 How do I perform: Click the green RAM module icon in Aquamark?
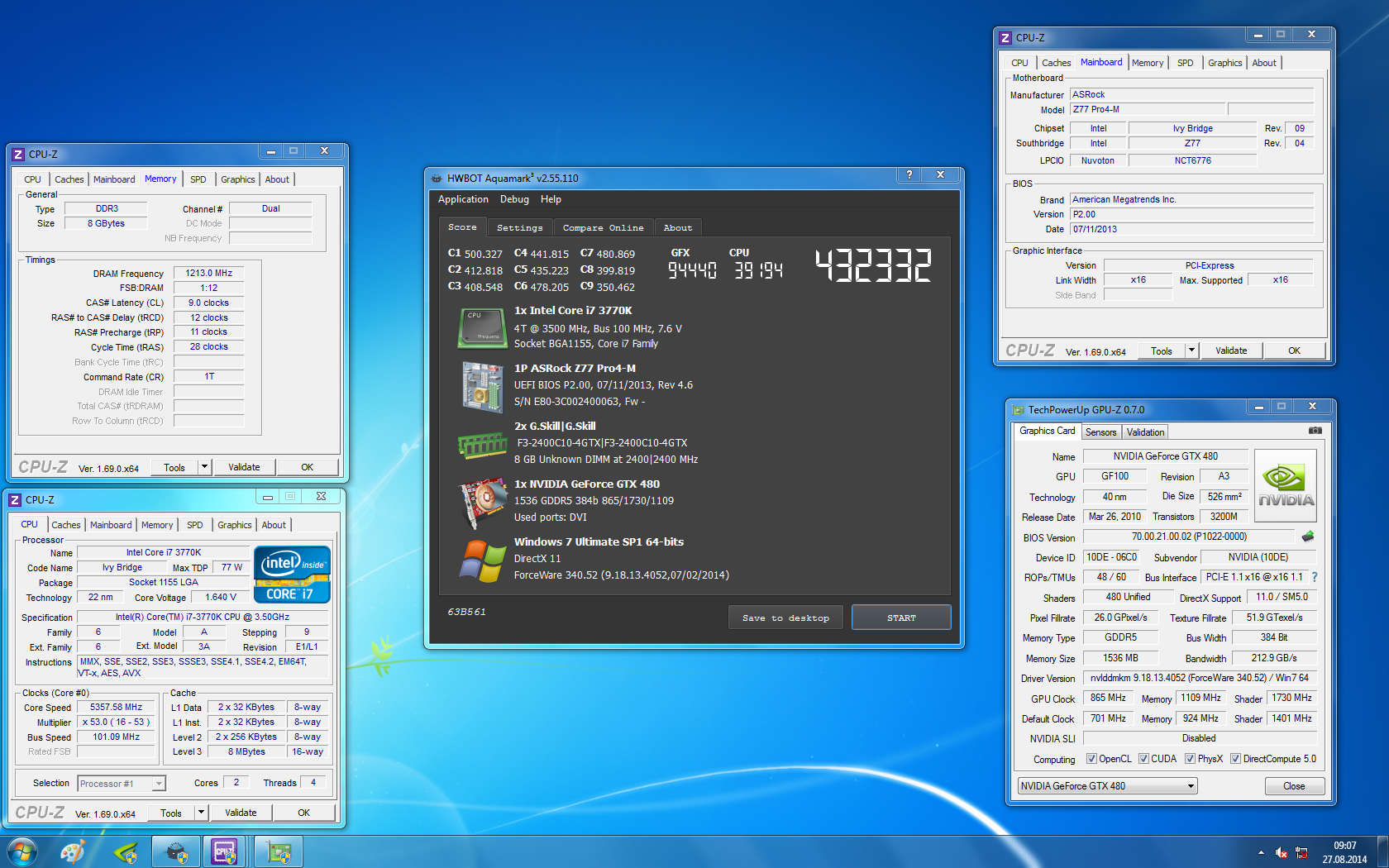pyautogui.click(x=483, y=445)
